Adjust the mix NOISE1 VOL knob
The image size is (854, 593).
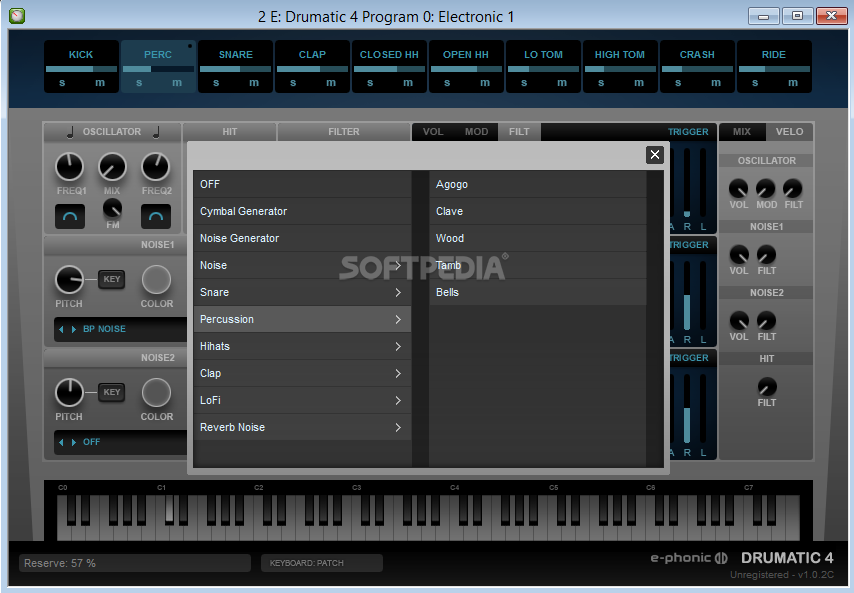(x=739, y=254)
